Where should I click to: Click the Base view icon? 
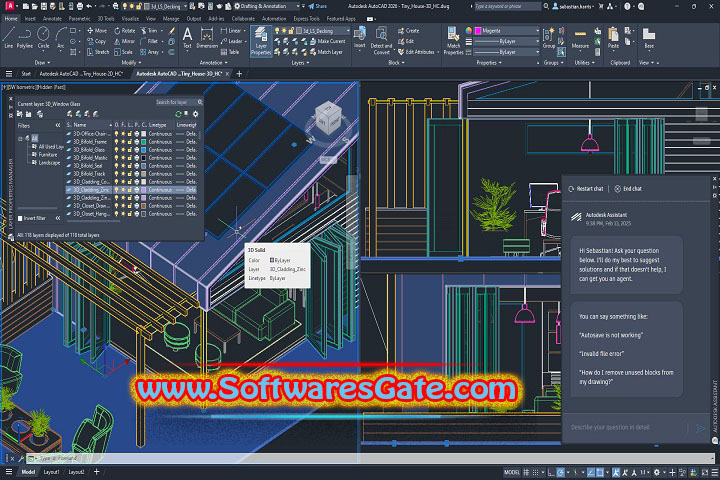point(648,38)
